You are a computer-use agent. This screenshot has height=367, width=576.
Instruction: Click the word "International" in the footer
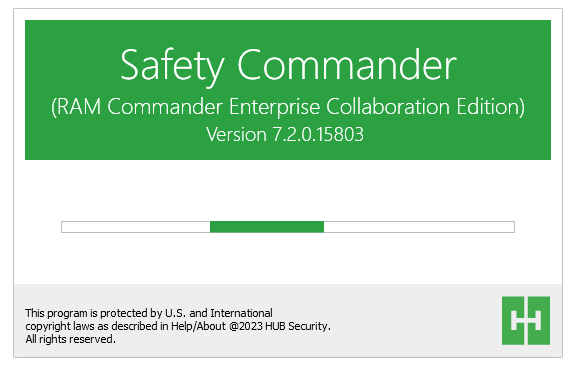tap(241, 313)
